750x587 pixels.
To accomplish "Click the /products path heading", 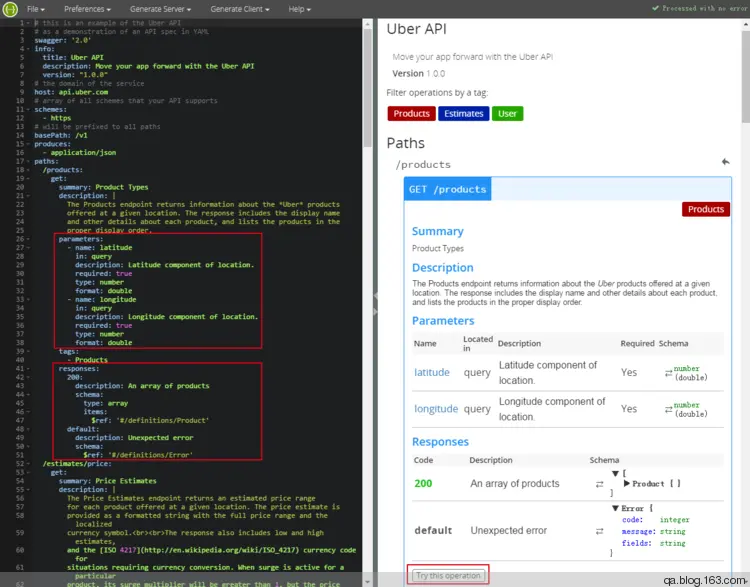I will point(423,165).
